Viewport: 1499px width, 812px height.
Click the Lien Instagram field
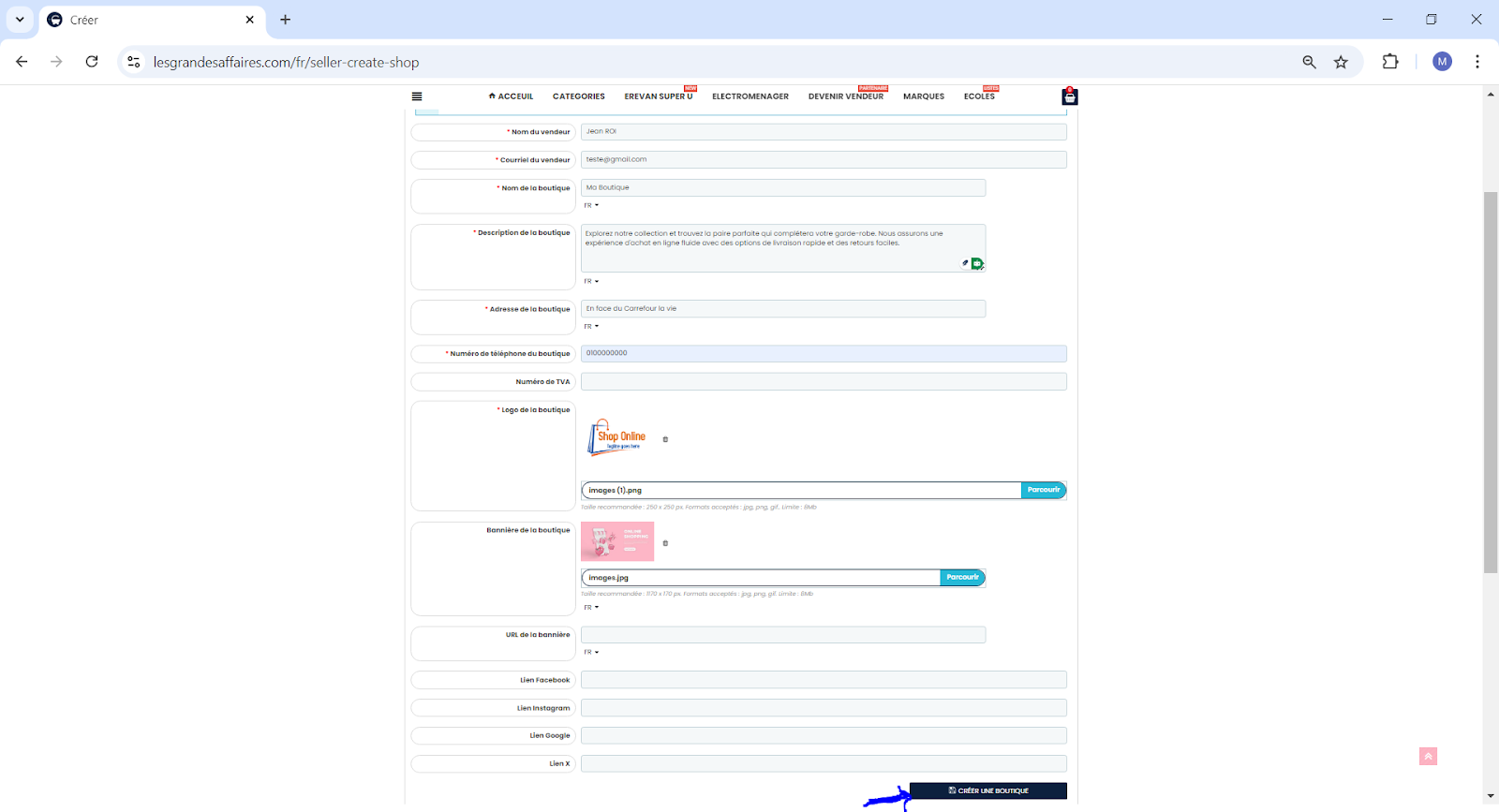(x=824, y=707)
